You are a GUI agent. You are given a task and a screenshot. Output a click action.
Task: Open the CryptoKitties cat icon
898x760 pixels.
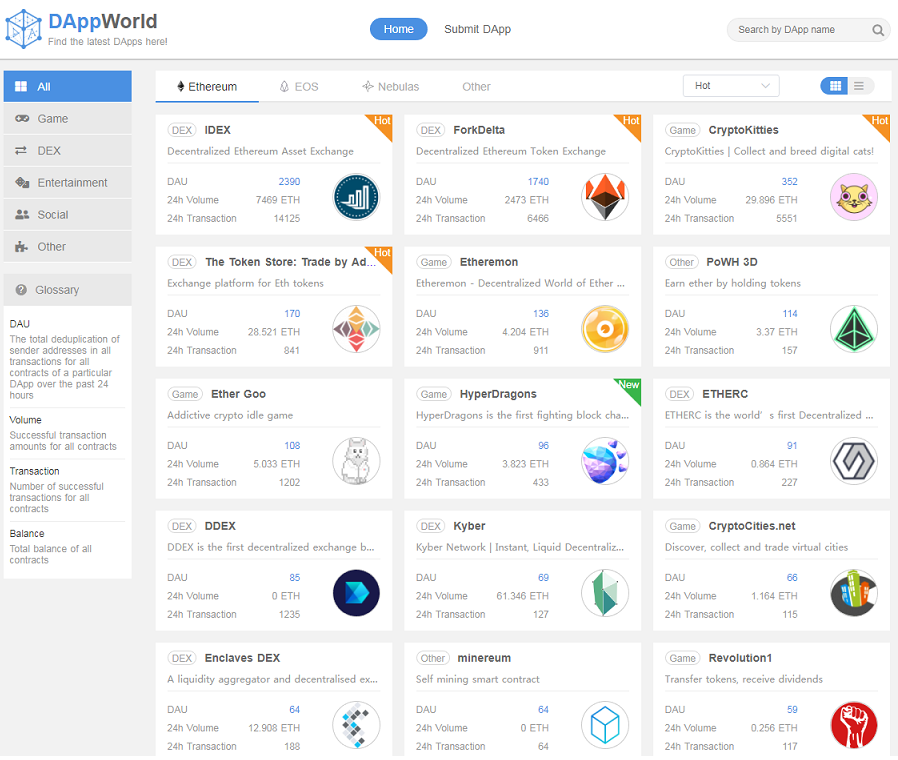853,197
